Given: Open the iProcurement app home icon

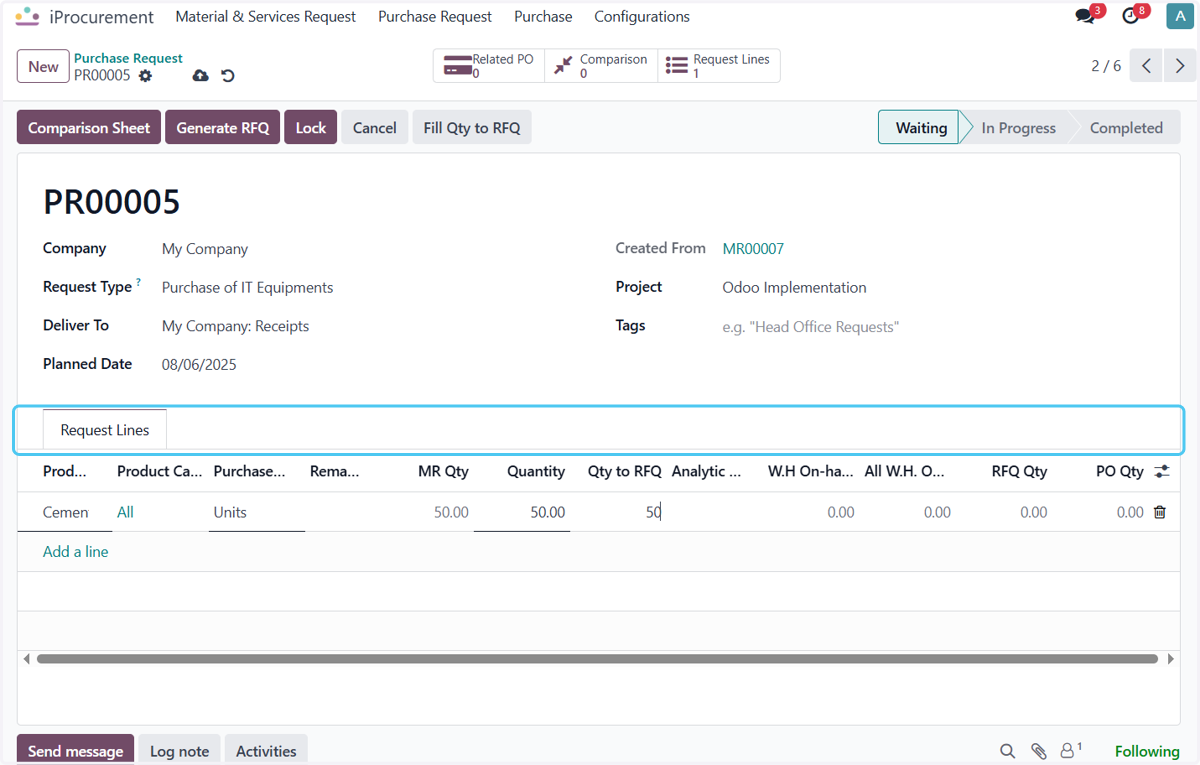Looking at the screenshot, I should click(x=27, y=17).
